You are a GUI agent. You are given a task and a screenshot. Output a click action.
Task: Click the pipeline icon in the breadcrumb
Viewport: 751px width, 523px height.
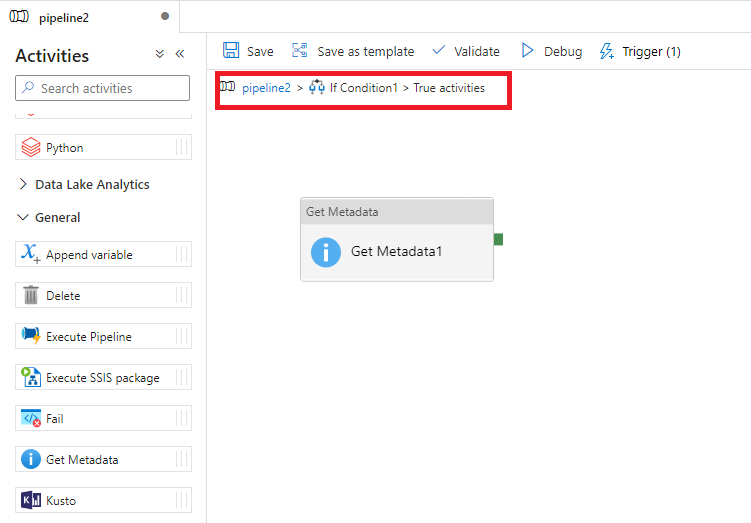tap(228, 87)
